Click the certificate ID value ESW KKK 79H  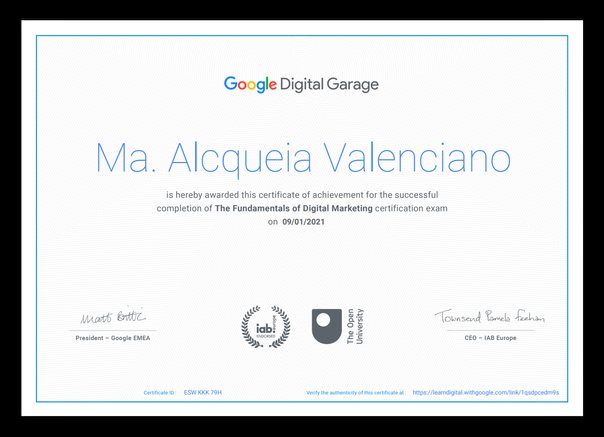(203, 392)
